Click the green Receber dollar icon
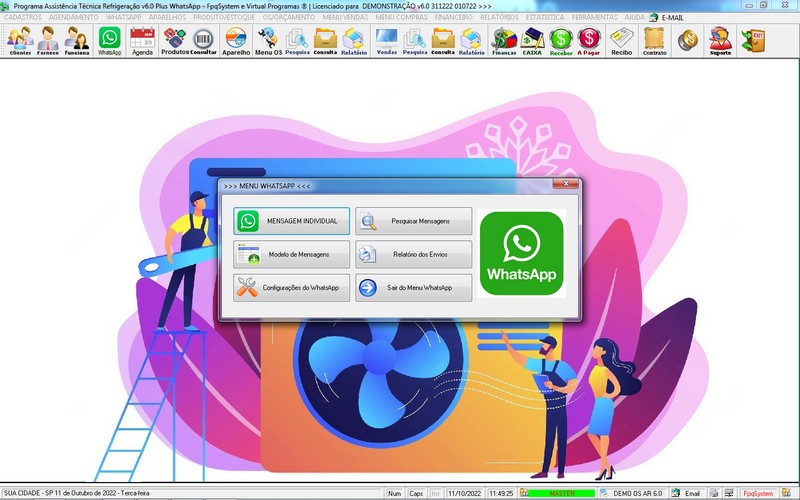The width and height of the screenshot is (800, 500). (x=561, y=41)
